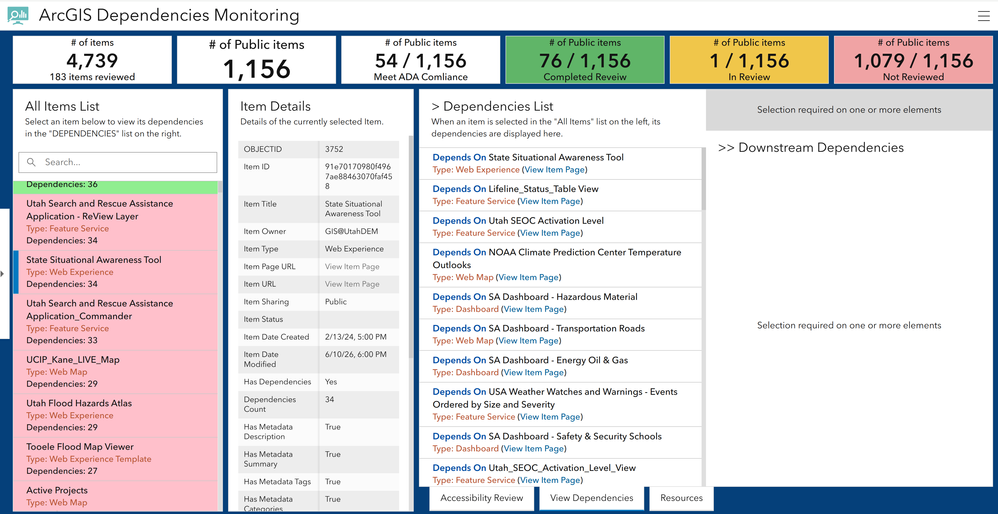Open View Item Page for Lifeline_Status_Table View
This screenshot has width=998, height=514.
click(x=550, y=201)
